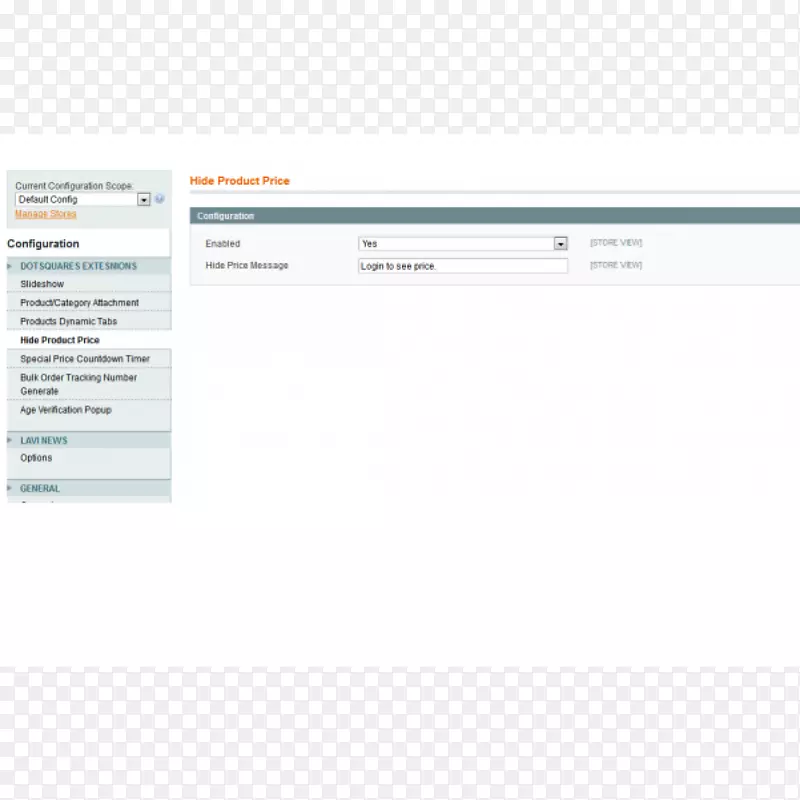Collapse the Lavi News section
Viewport: 800px width, 800px height.
point(89,440)
